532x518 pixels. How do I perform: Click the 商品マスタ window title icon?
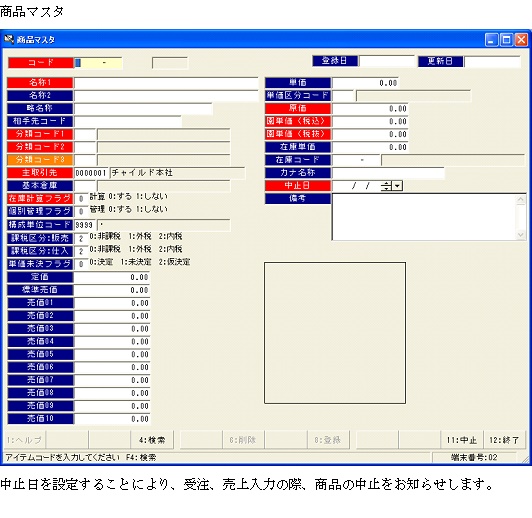(x=9, y=39)
